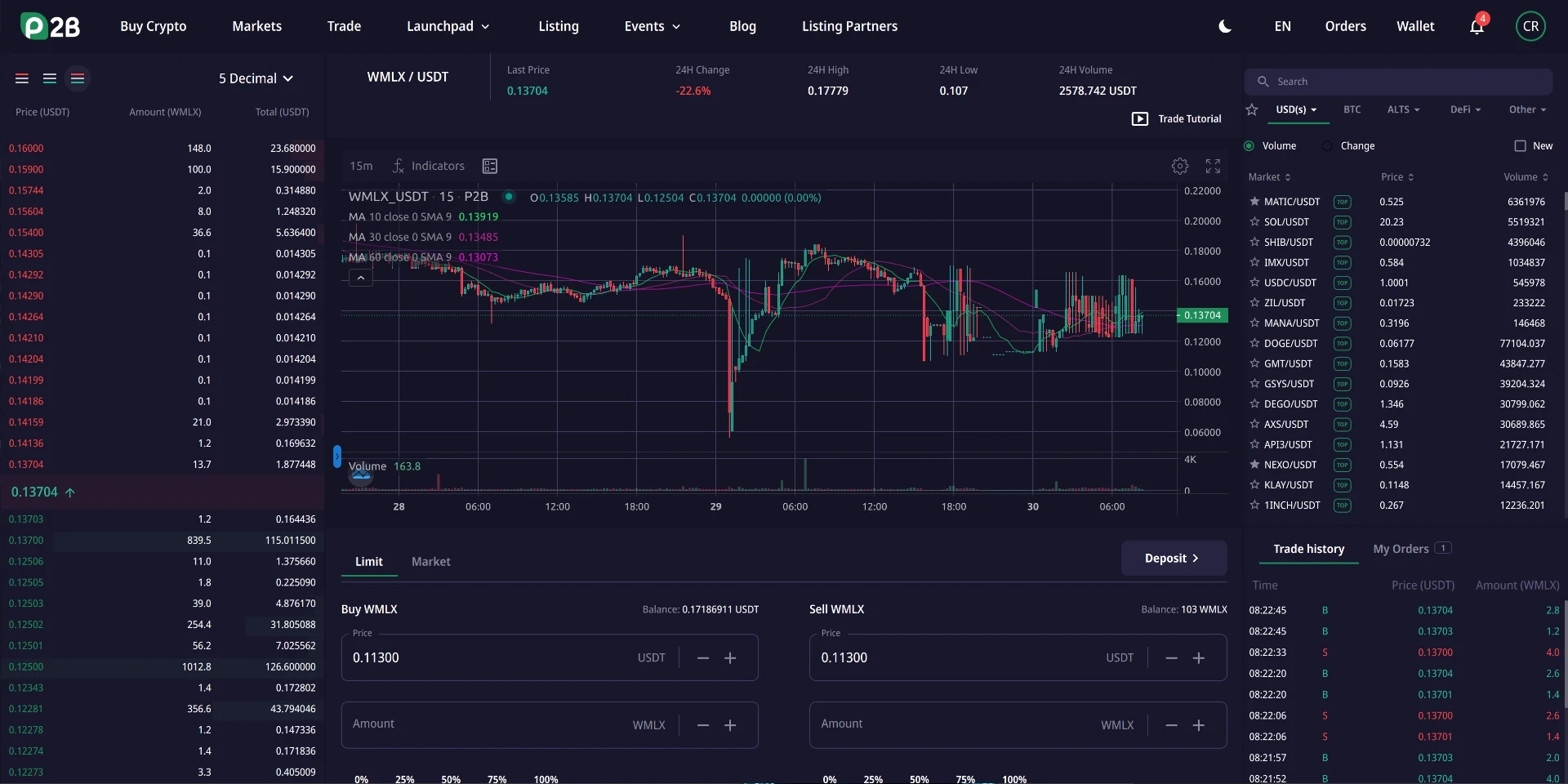Click the Trade Tutorial play icon
The width and height of the screenshot is (1568, 784).
pos(1140,119)
